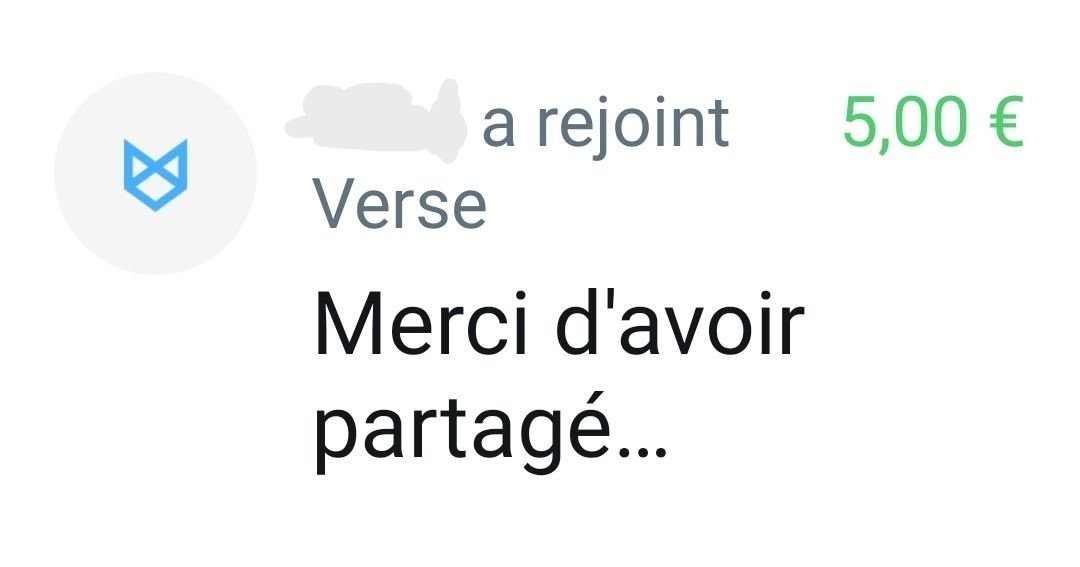The image size is (1080, 567).
Task: Tap the word "Verse" in the title
Action: pyautogui.click(x=399, y=205)
